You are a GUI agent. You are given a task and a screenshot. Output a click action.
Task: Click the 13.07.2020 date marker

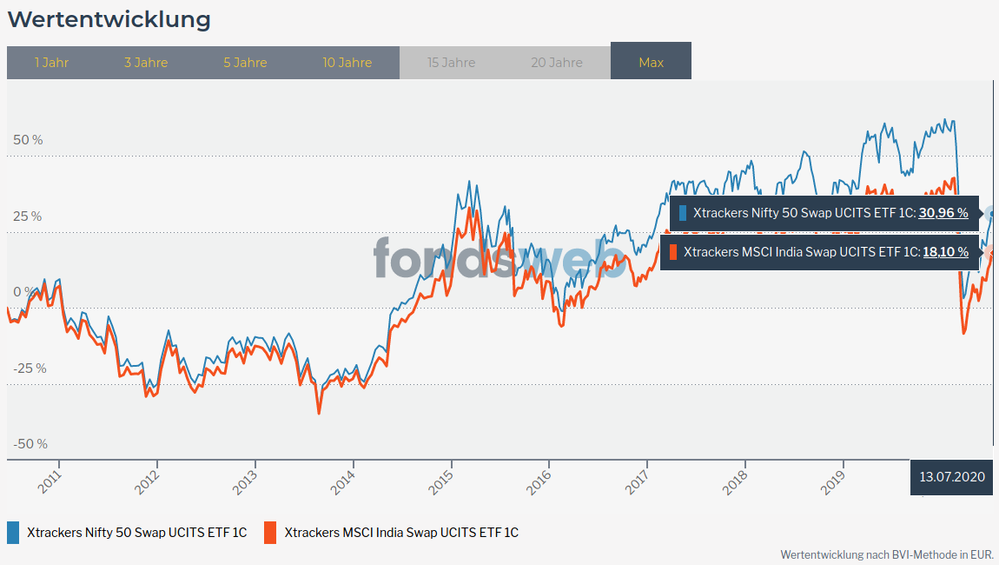[953, 478]
